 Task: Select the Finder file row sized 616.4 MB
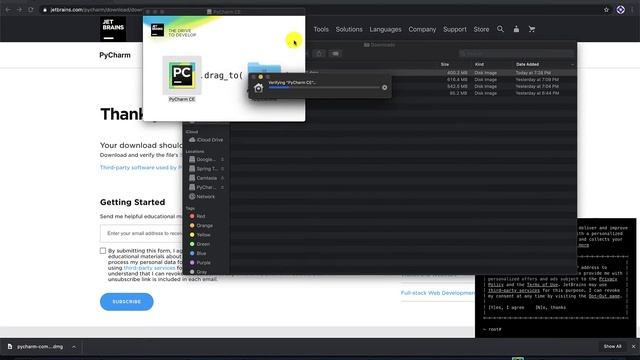click(x=403, y=80)
